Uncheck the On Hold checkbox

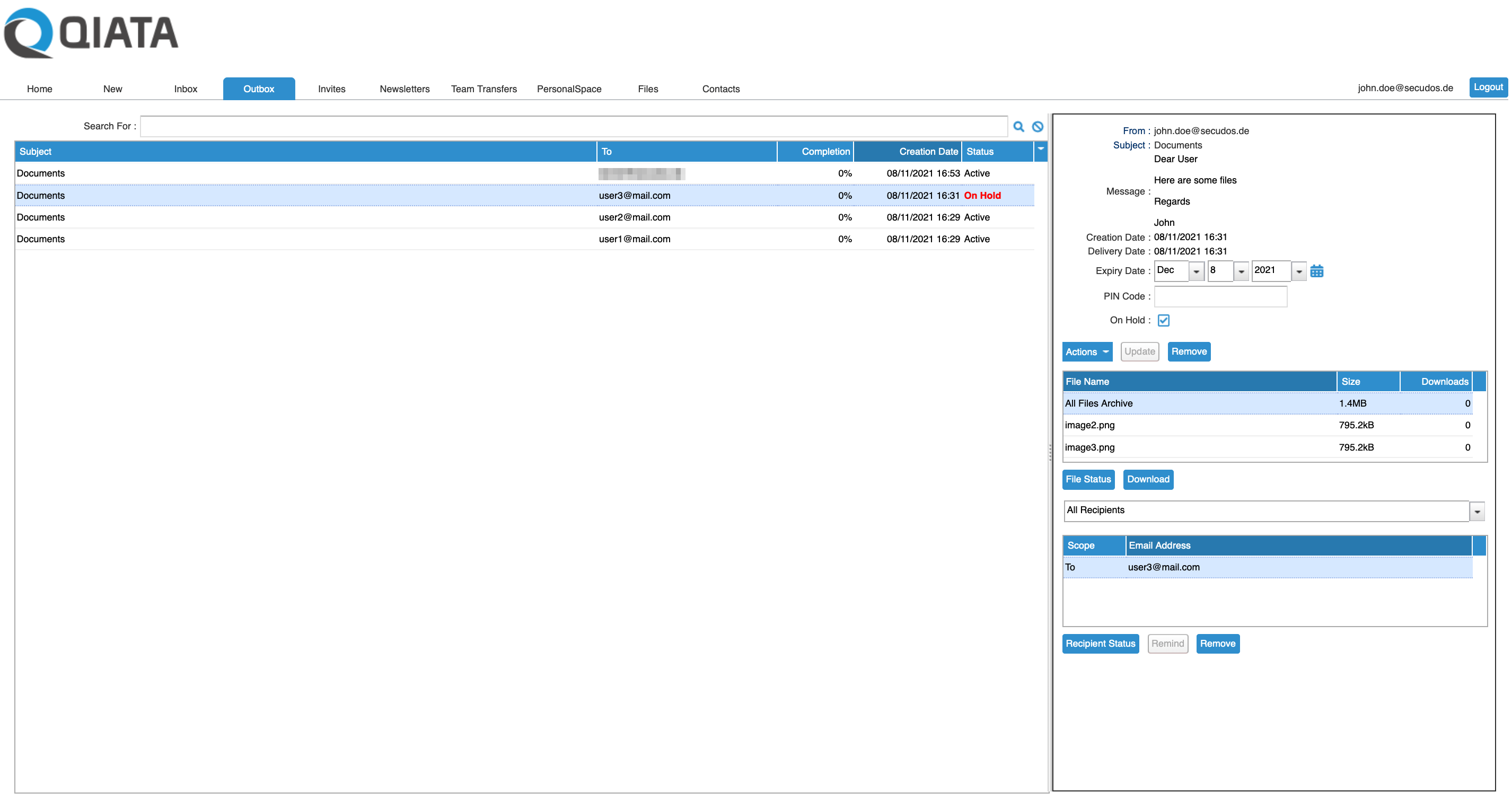[1163, 320]
